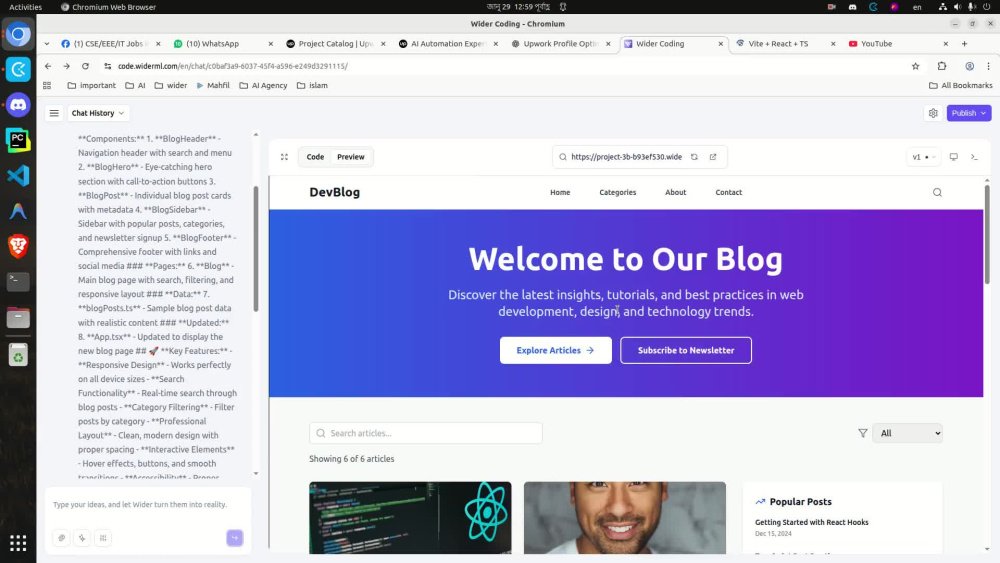Go back with the browser back arrow
The width and height of the screenshot is (1000, 563).
48,66
